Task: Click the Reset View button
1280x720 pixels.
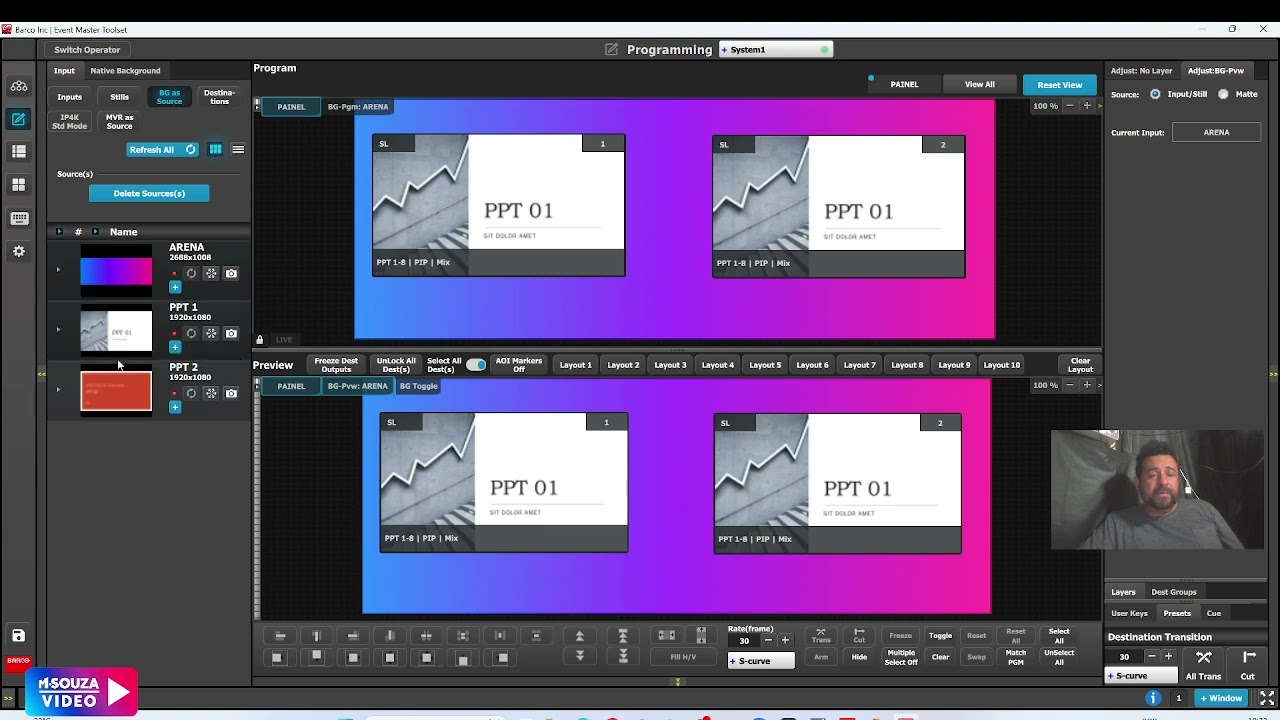Action: click(x=1059, y=85)
